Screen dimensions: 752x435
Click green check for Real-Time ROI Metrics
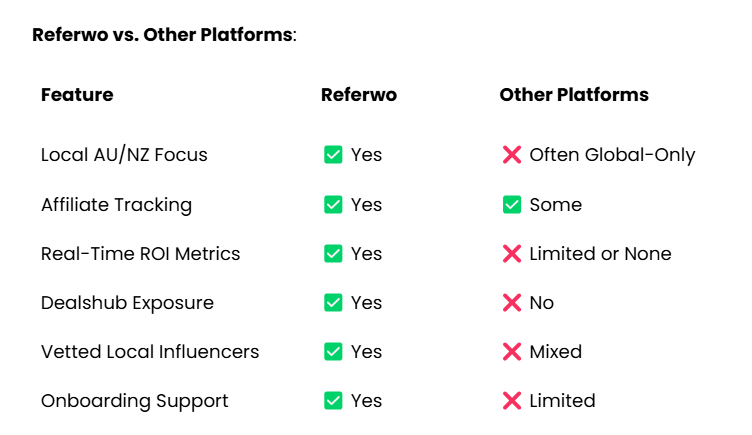tap(333, 254)
